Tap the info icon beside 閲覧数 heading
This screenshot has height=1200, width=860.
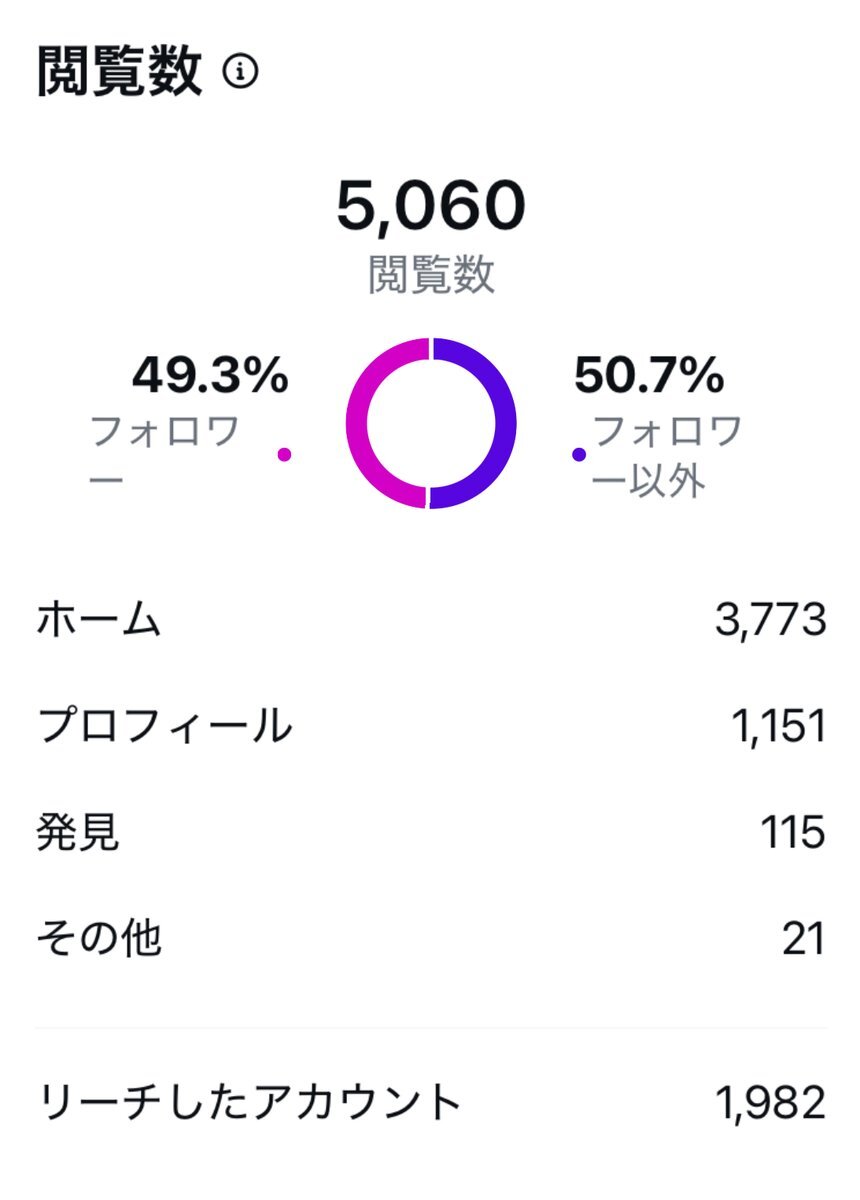click(x=240, y=73)
